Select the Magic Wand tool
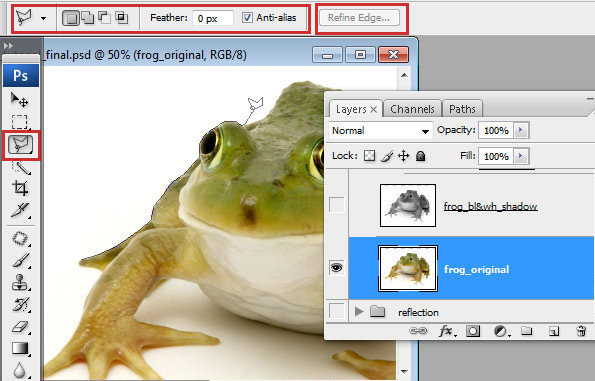This screenshot has height=381, width=595. pos(20,167)
